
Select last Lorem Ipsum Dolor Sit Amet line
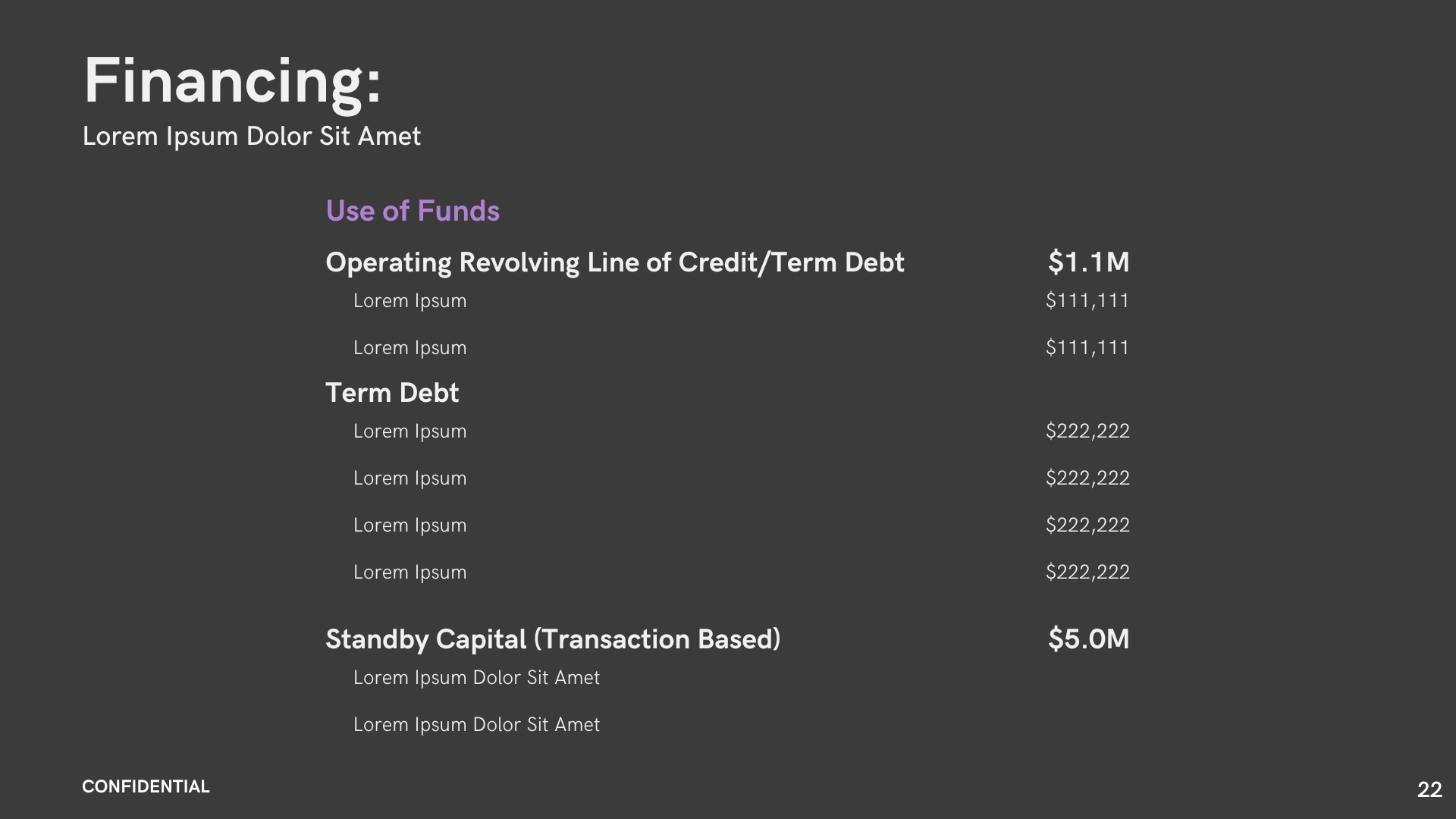(476, 725)
